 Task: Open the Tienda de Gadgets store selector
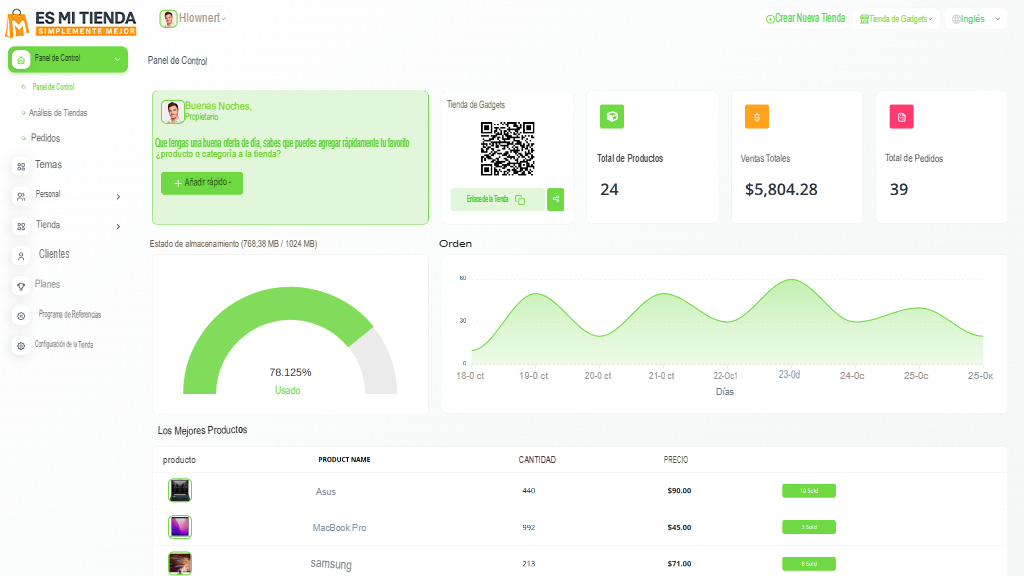896,19
